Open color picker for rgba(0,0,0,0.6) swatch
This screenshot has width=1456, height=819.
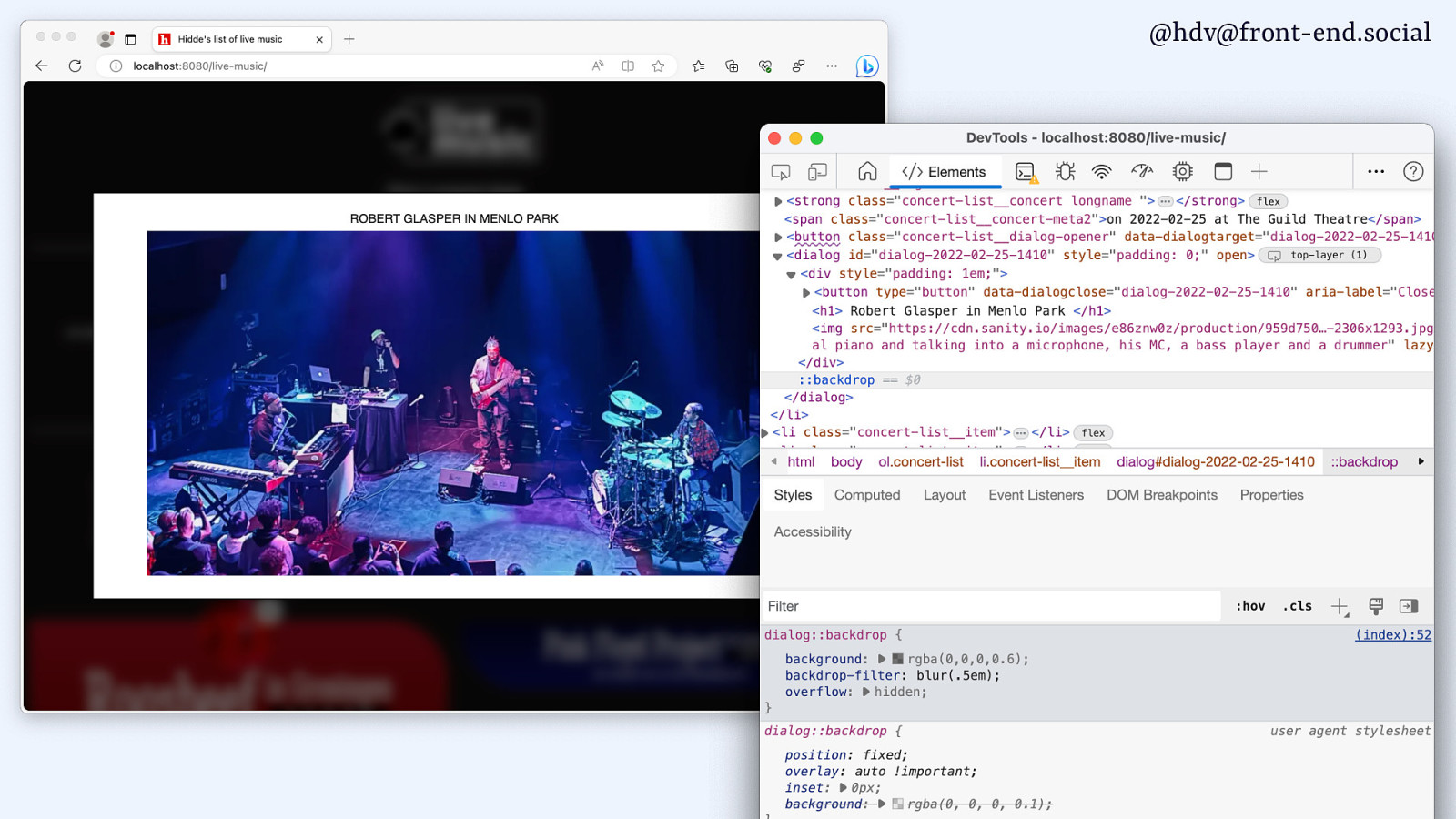(897, 659)
